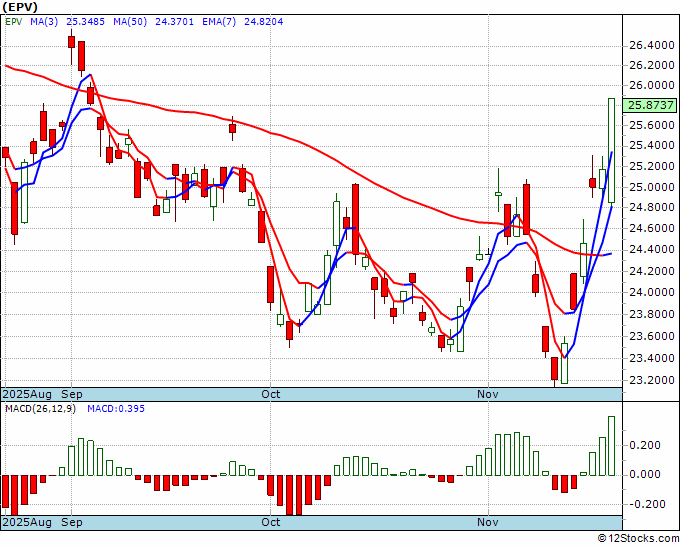This screenshot has height=546, width=680.
Task: Click the Nov marker on price chart axis
Action: tap(487, 394)
